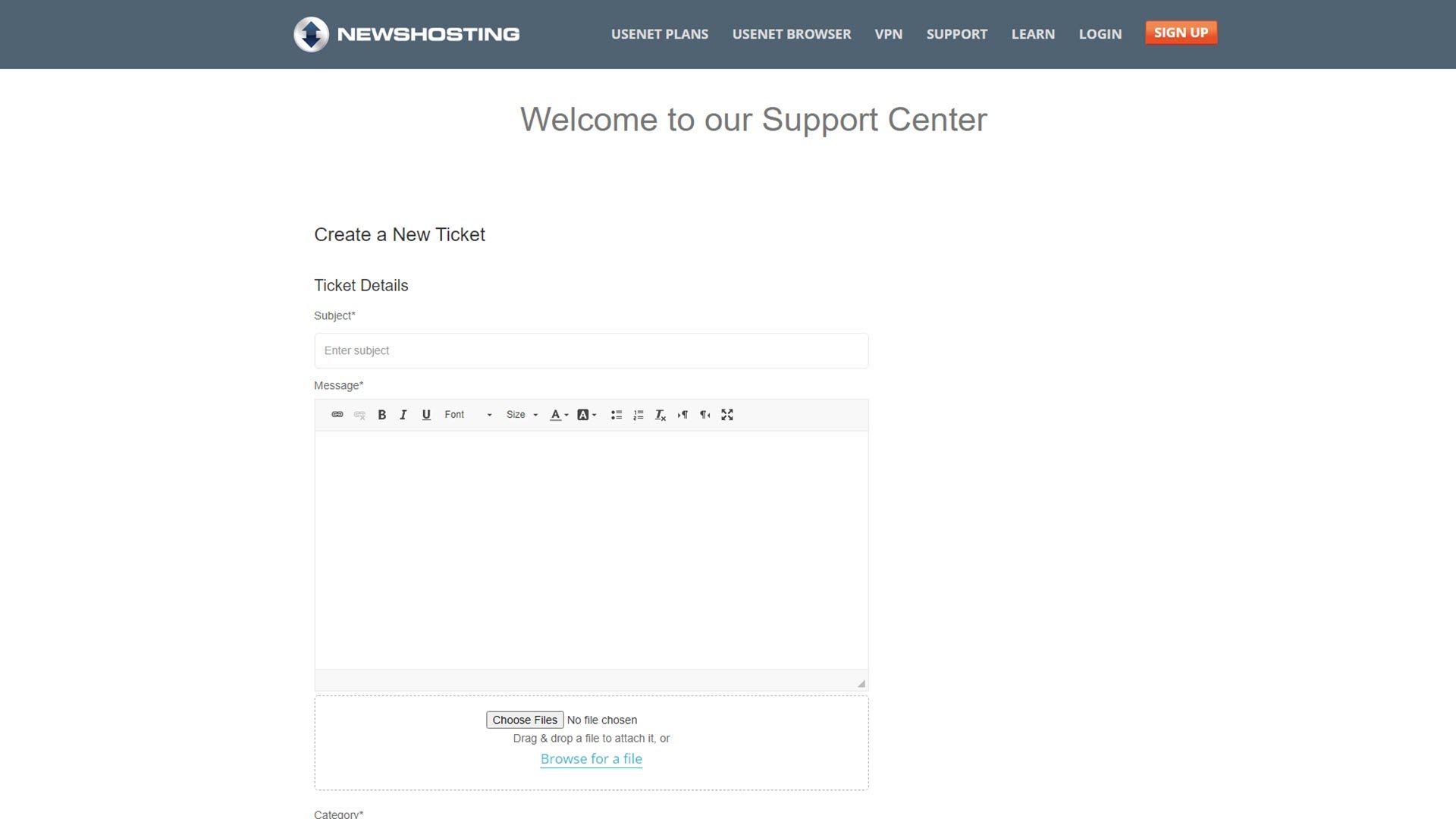Click the Browse for a file link
1456x819 pixels.
(591, 759)
